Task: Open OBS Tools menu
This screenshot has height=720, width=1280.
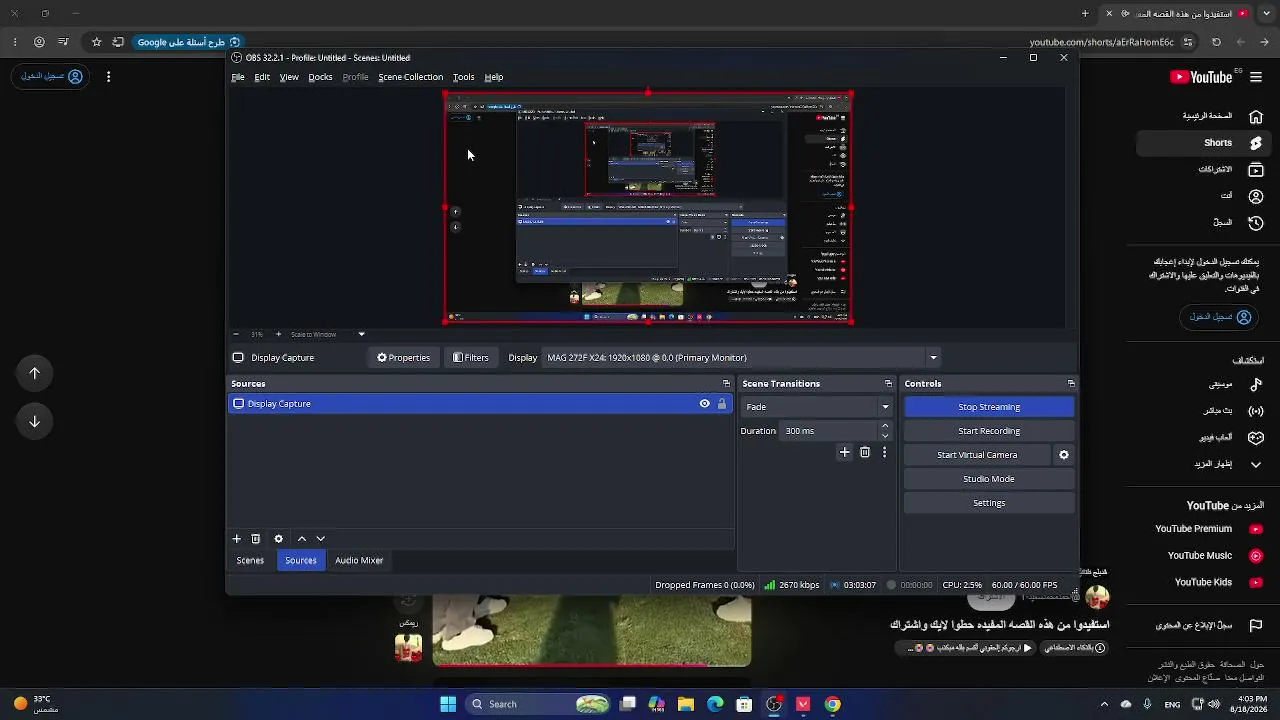Action: 463,77
